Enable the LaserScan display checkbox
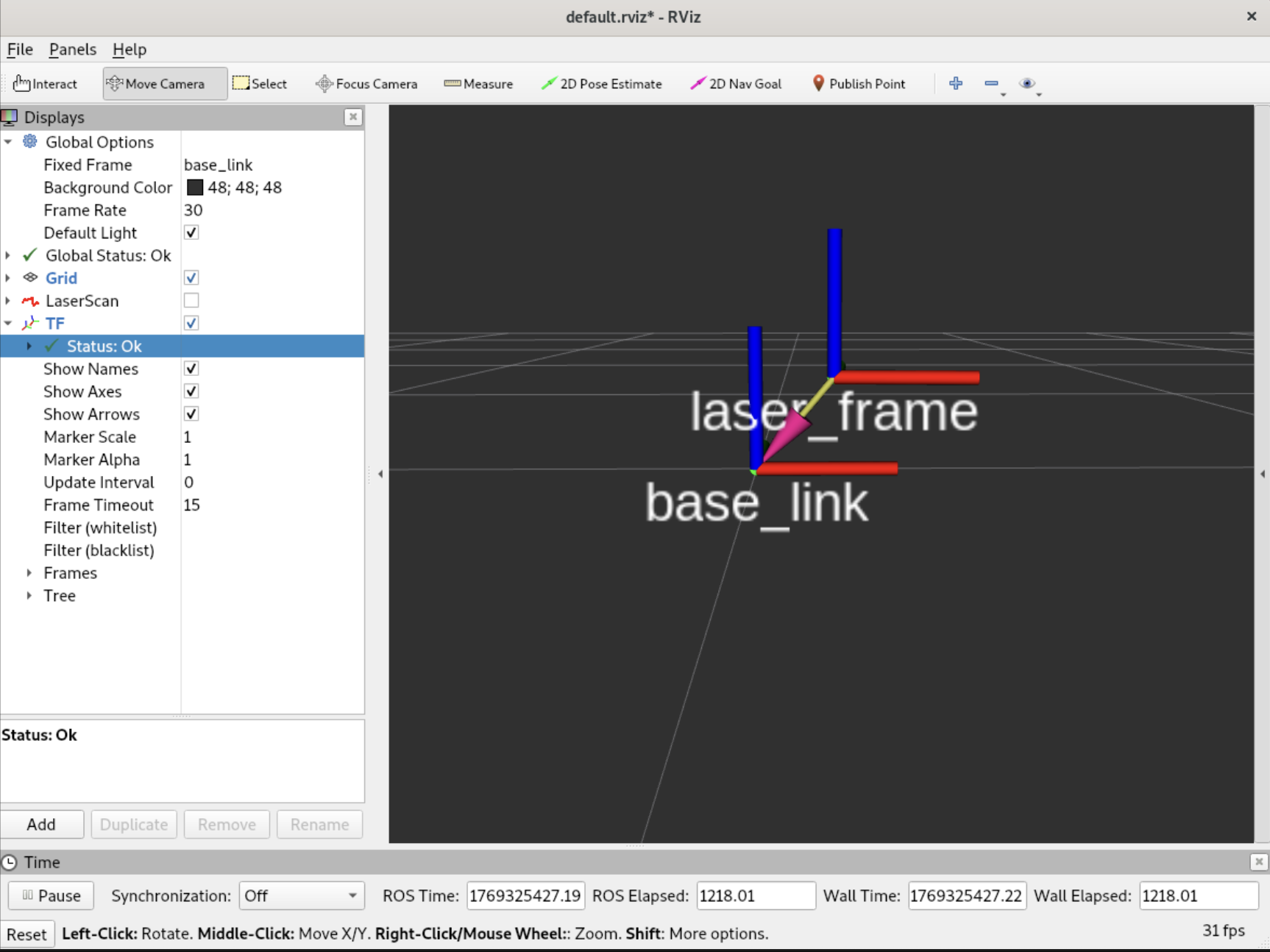Viewport: 1270px width, 952px height. (x=191, y=300)
